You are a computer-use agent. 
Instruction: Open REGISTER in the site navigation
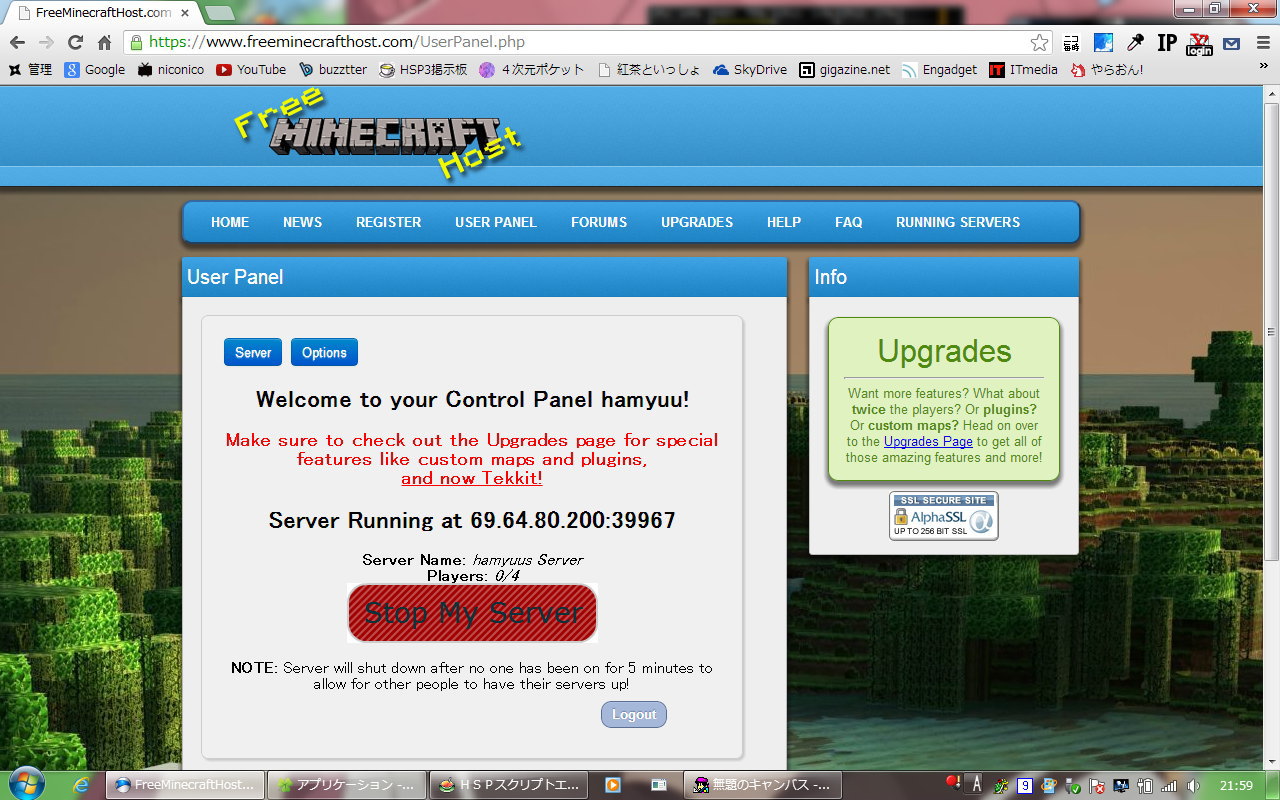pyautogui.click(x=389, y=222)
